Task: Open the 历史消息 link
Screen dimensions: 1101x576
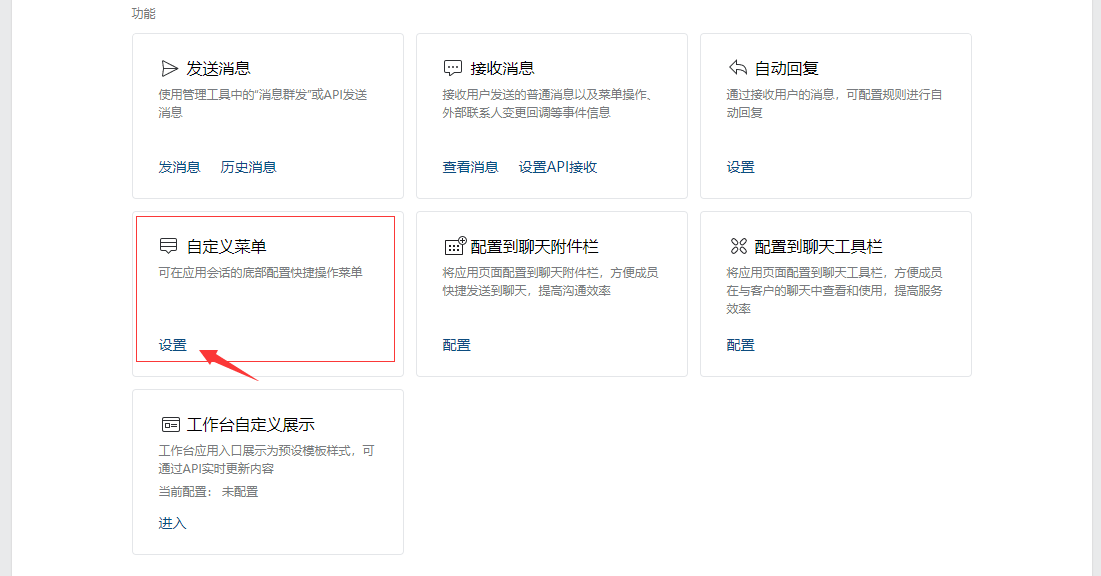Action: click(249, 167)
